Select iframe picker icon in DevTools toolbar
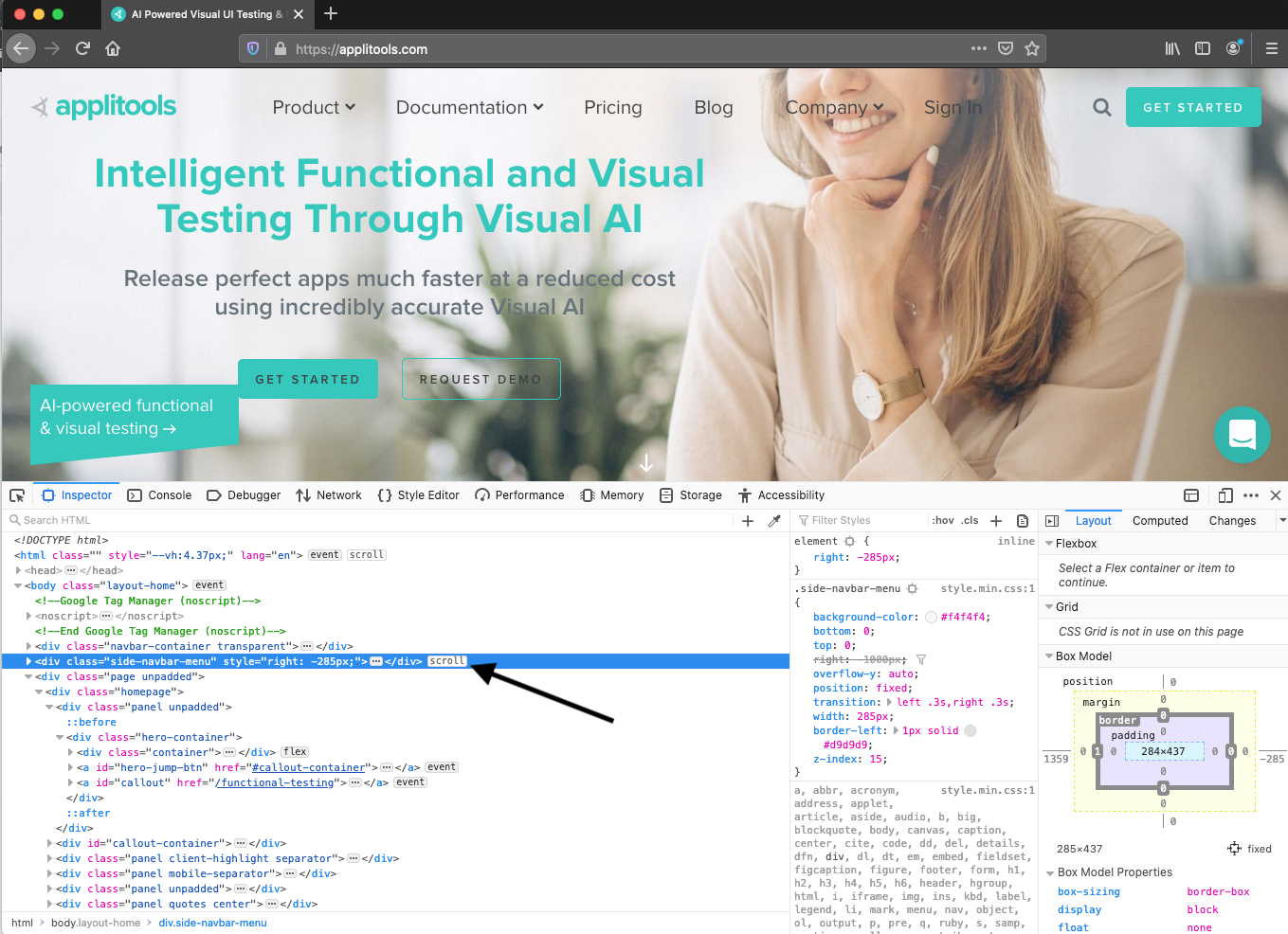The height and width of the screenshot is (934, 1288). point(1191,495)
